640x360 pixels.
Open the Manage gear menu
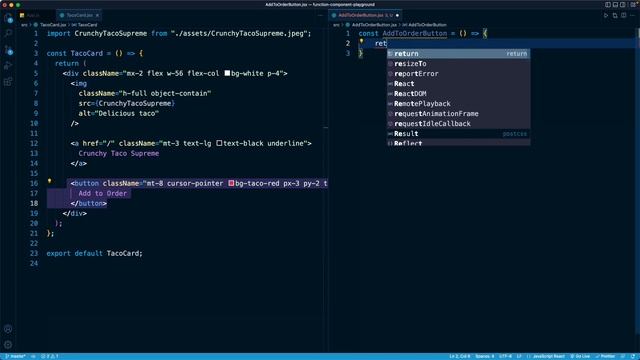8,345
